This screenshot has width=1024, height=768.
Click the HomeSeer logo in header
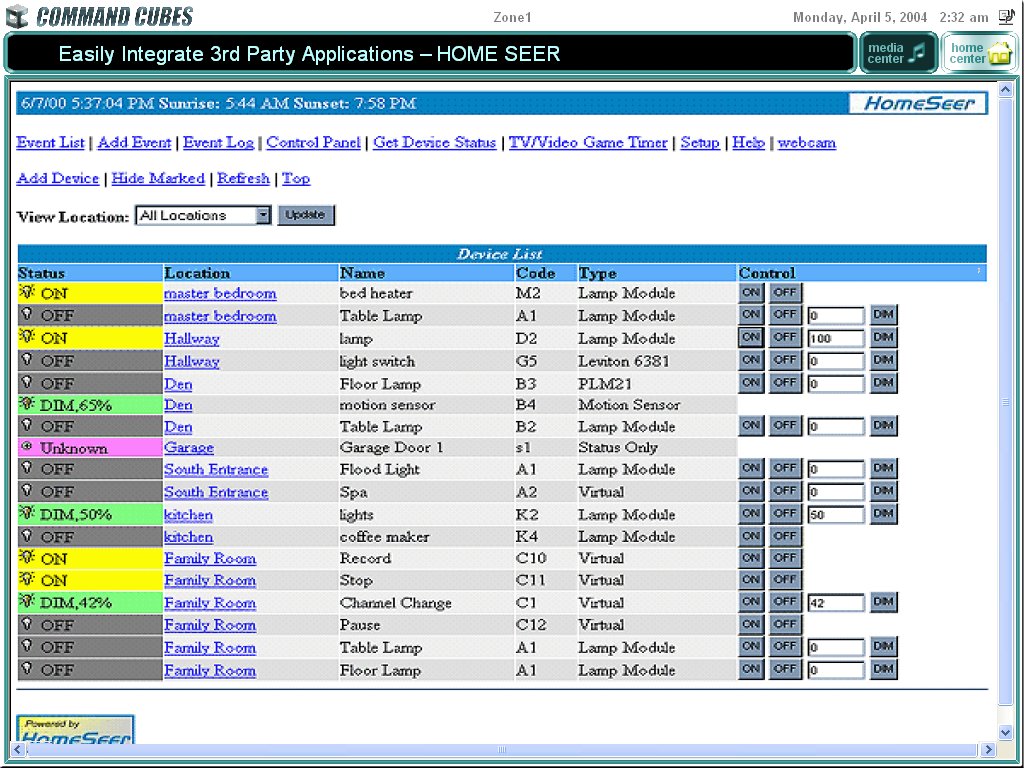[918, 103]
